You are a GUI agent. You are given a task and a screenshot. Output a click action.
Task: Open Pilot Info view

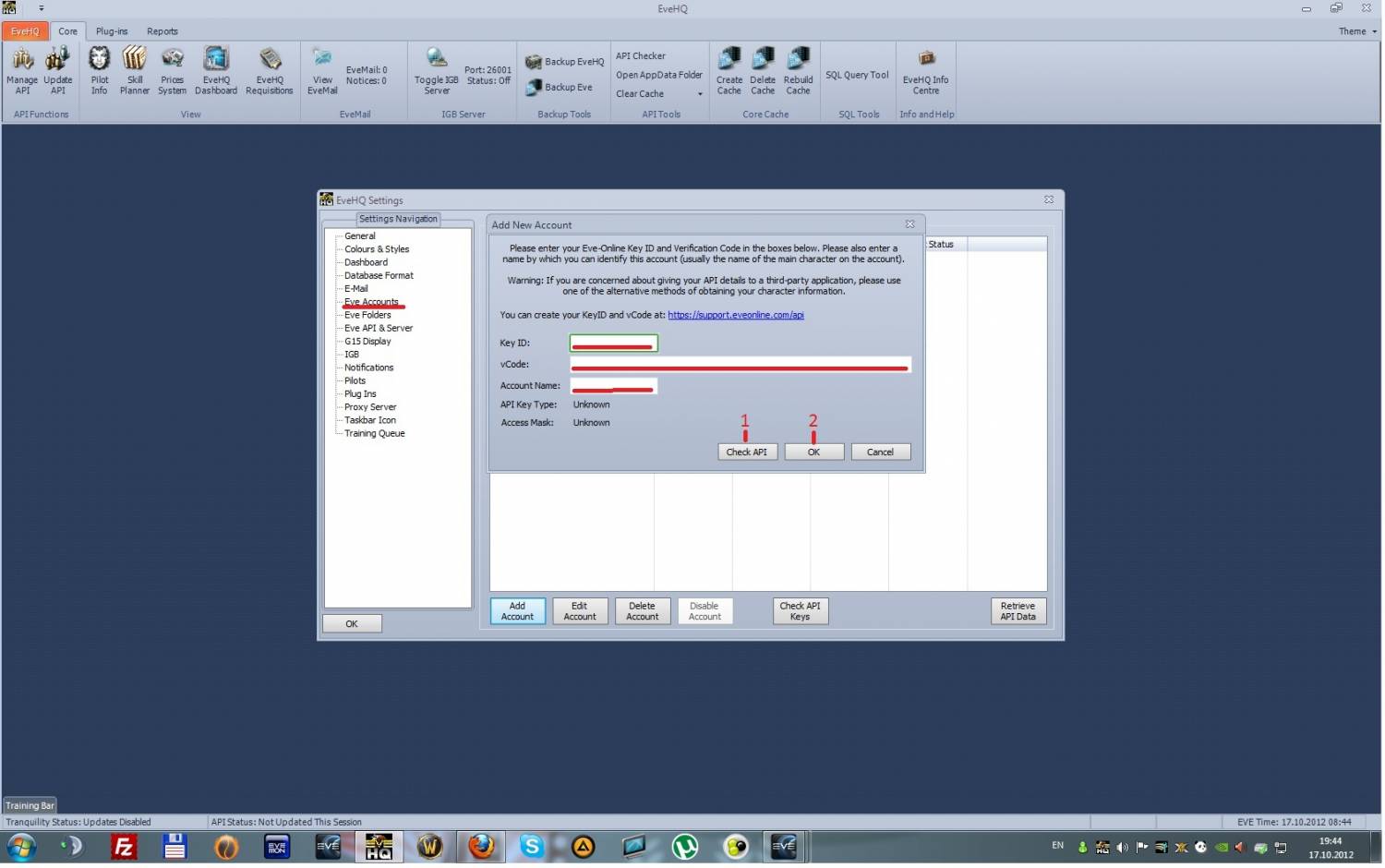[99, 71]
